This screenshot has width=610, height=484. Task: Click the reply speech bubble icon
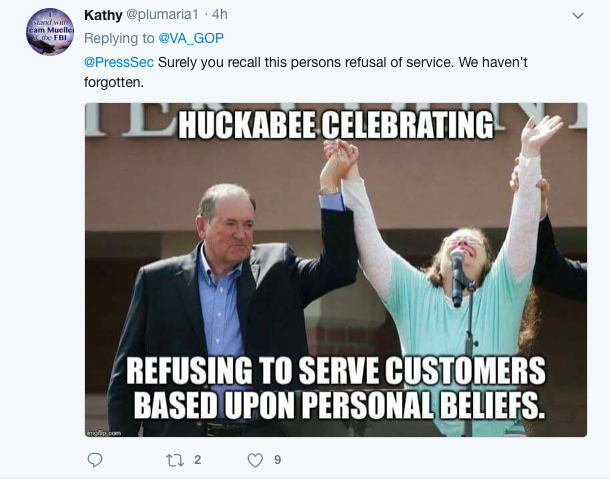pos(95,460)
